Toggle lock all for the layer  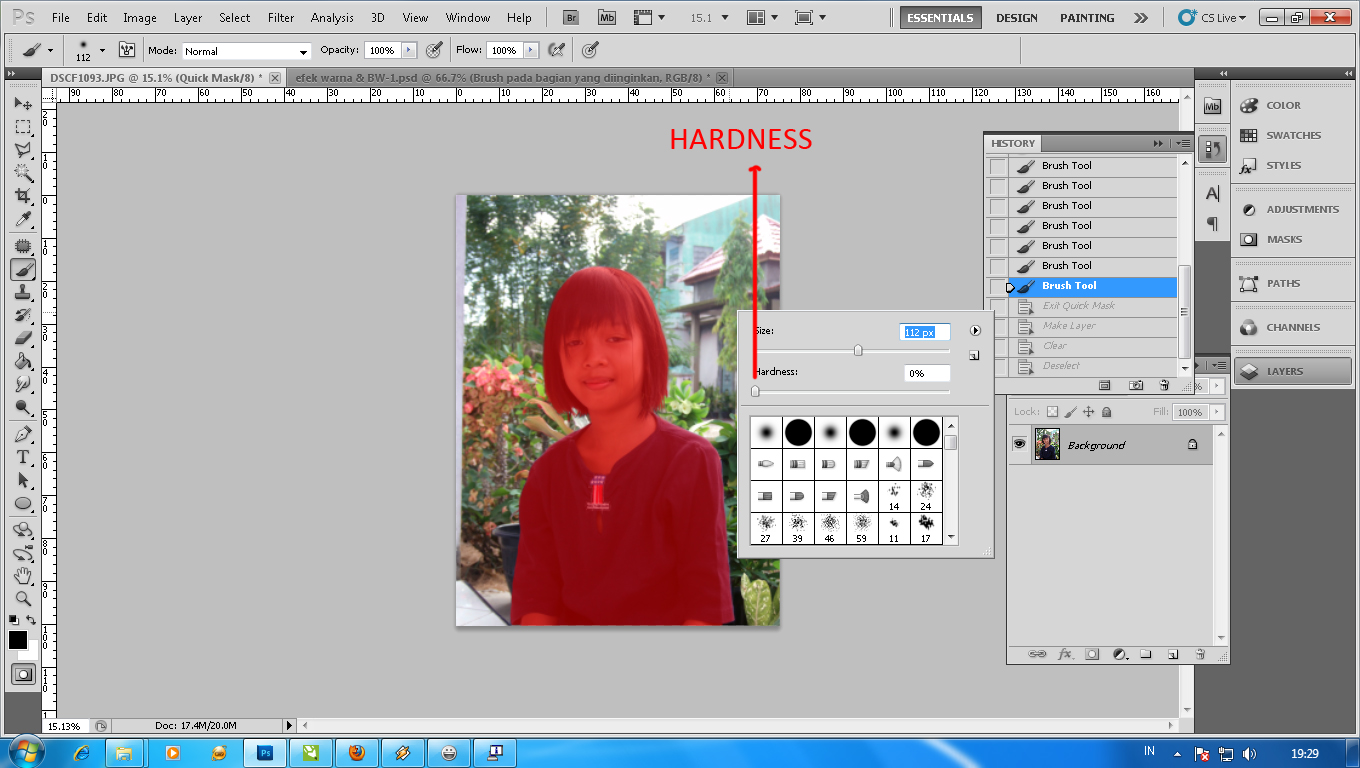click(x=1106, y=412)
